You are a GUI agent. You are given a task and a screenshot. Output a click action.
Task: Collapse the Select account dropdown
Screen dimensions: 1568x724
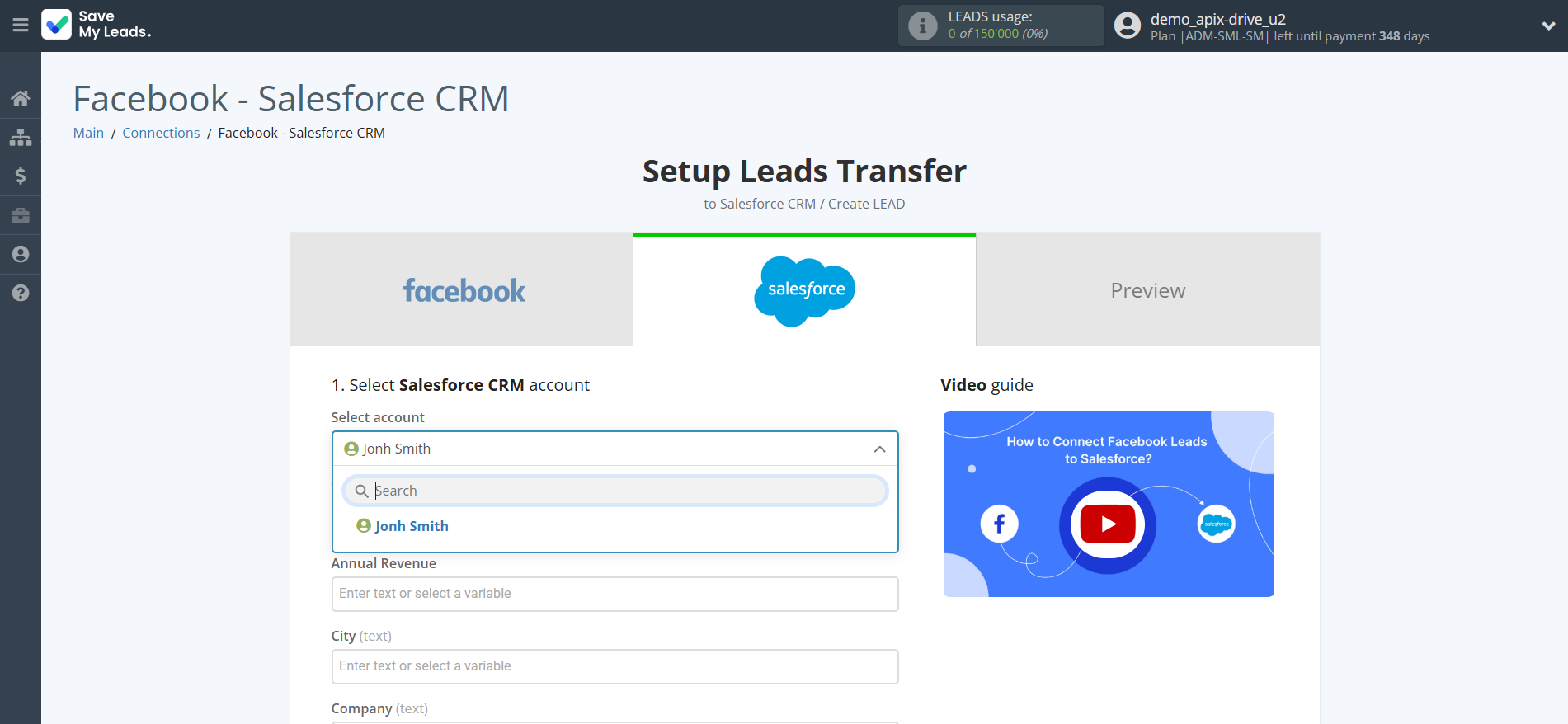(x=879, y=449)
